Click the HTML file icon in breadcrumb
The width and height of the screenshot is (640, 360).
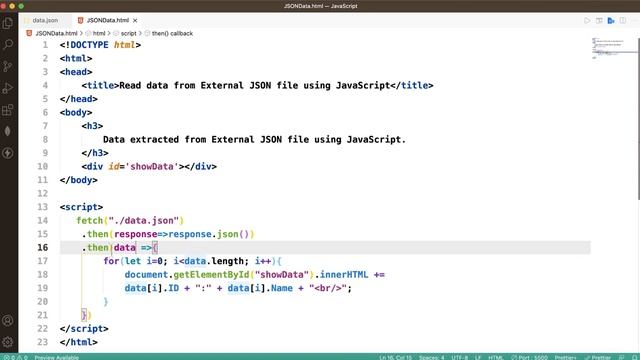pyautogui.click(x=29, y=33)
